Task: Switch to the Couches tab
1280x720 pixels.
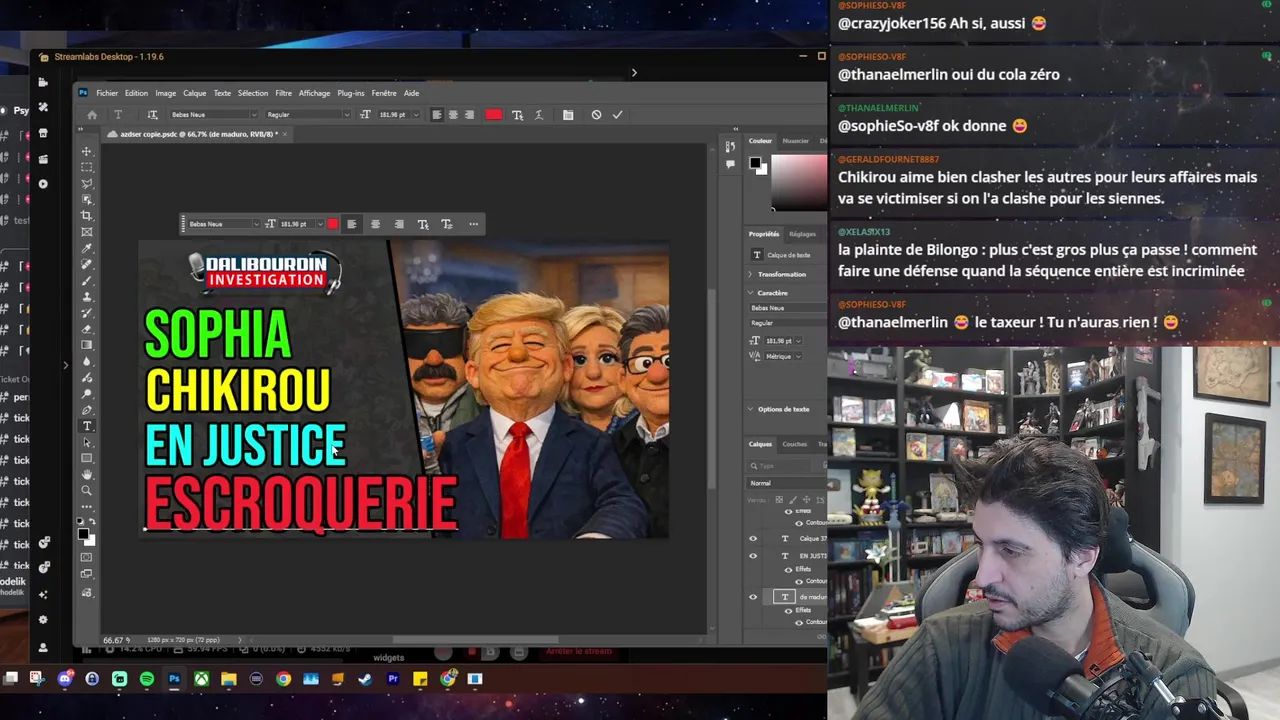Action: pos(795,444)
